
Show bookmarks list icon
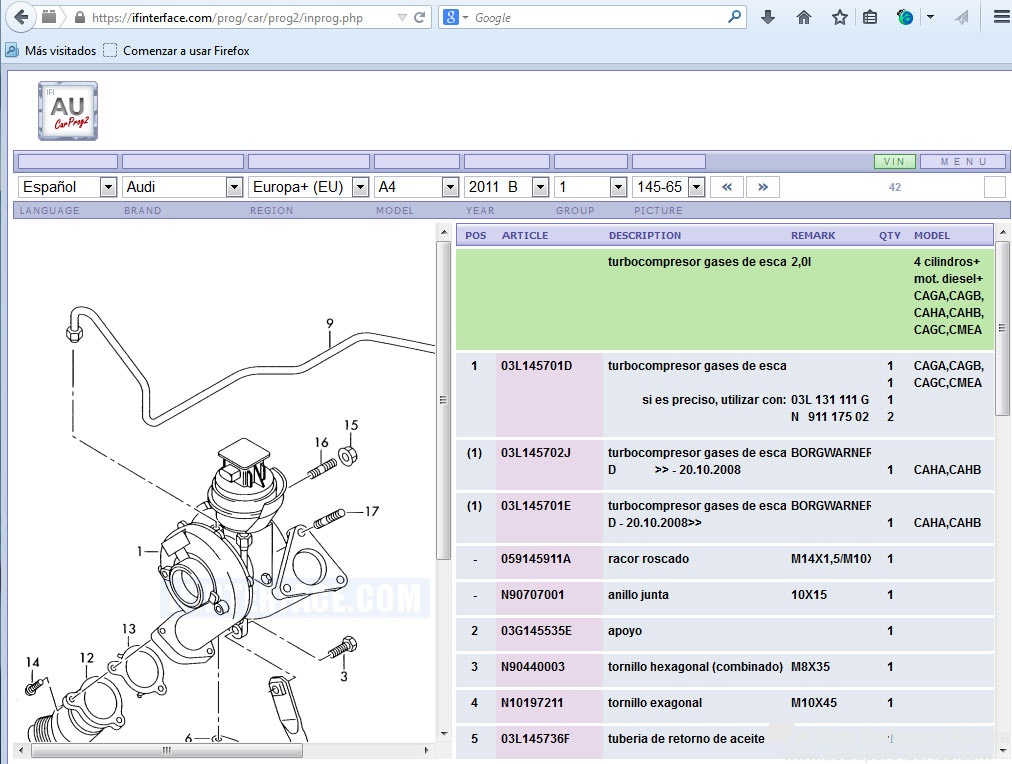click(x=870, y=17)
